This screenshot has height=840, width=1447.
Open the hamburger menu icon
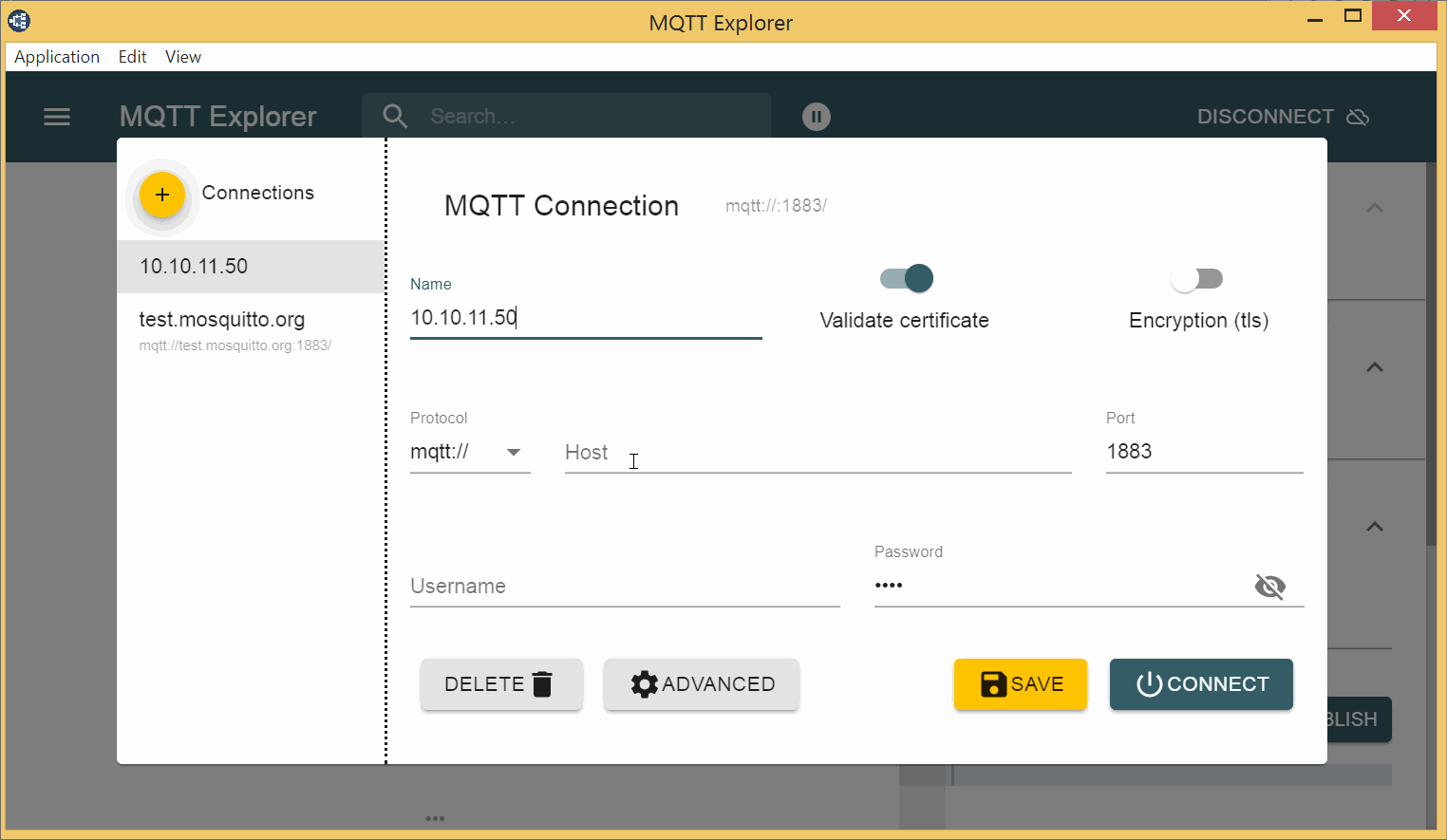point(57,117)
